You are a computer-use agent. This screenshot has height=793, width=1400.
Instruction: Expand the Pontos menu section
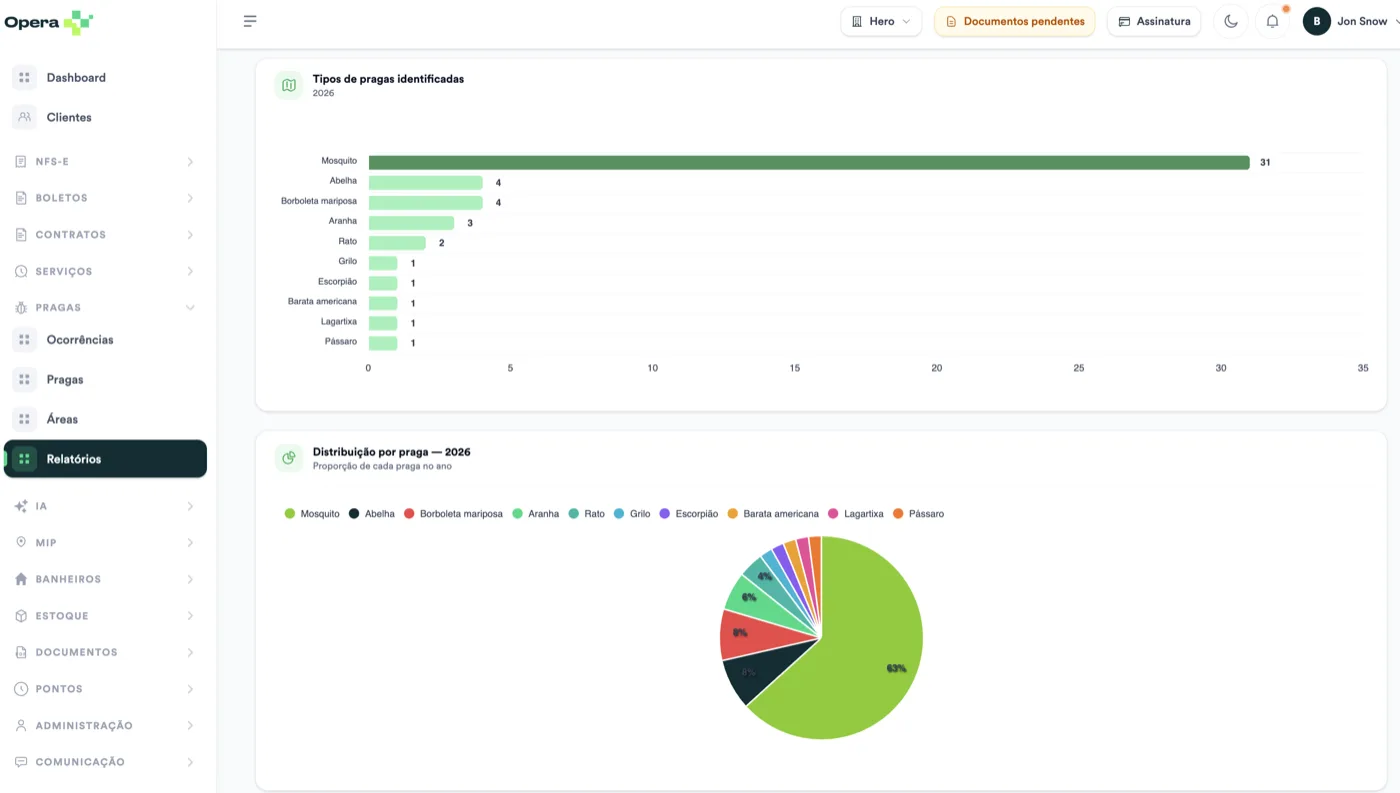click(106, 689)
